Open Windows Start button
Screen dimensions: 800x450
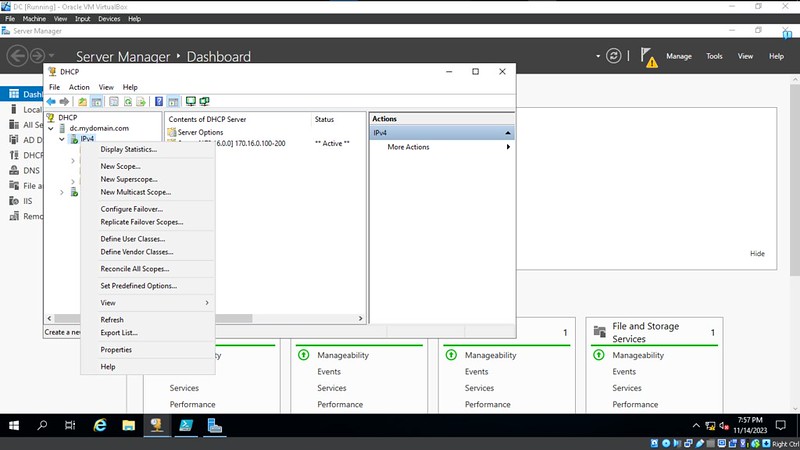coord(14,426)
